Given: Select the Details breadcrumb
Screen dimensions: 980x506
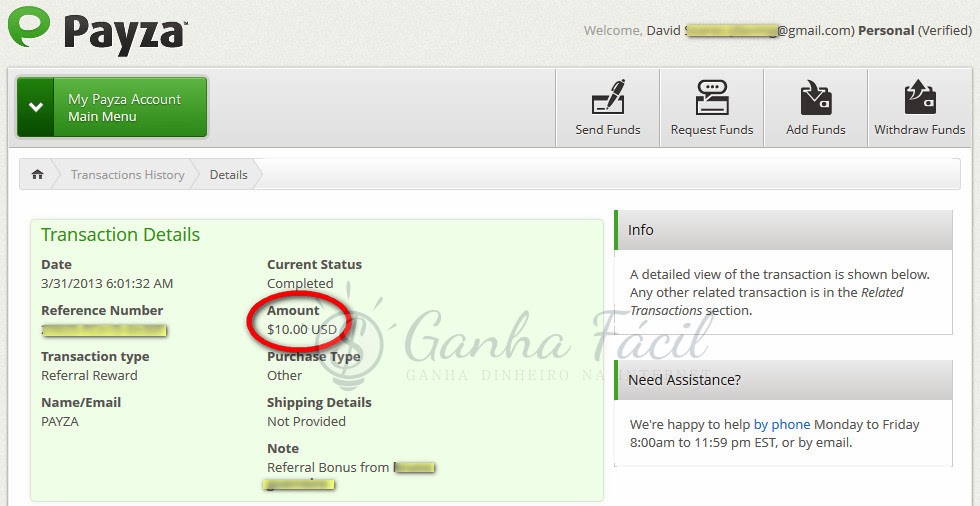Looking at the screenshot, I should (x=228, y=175).
